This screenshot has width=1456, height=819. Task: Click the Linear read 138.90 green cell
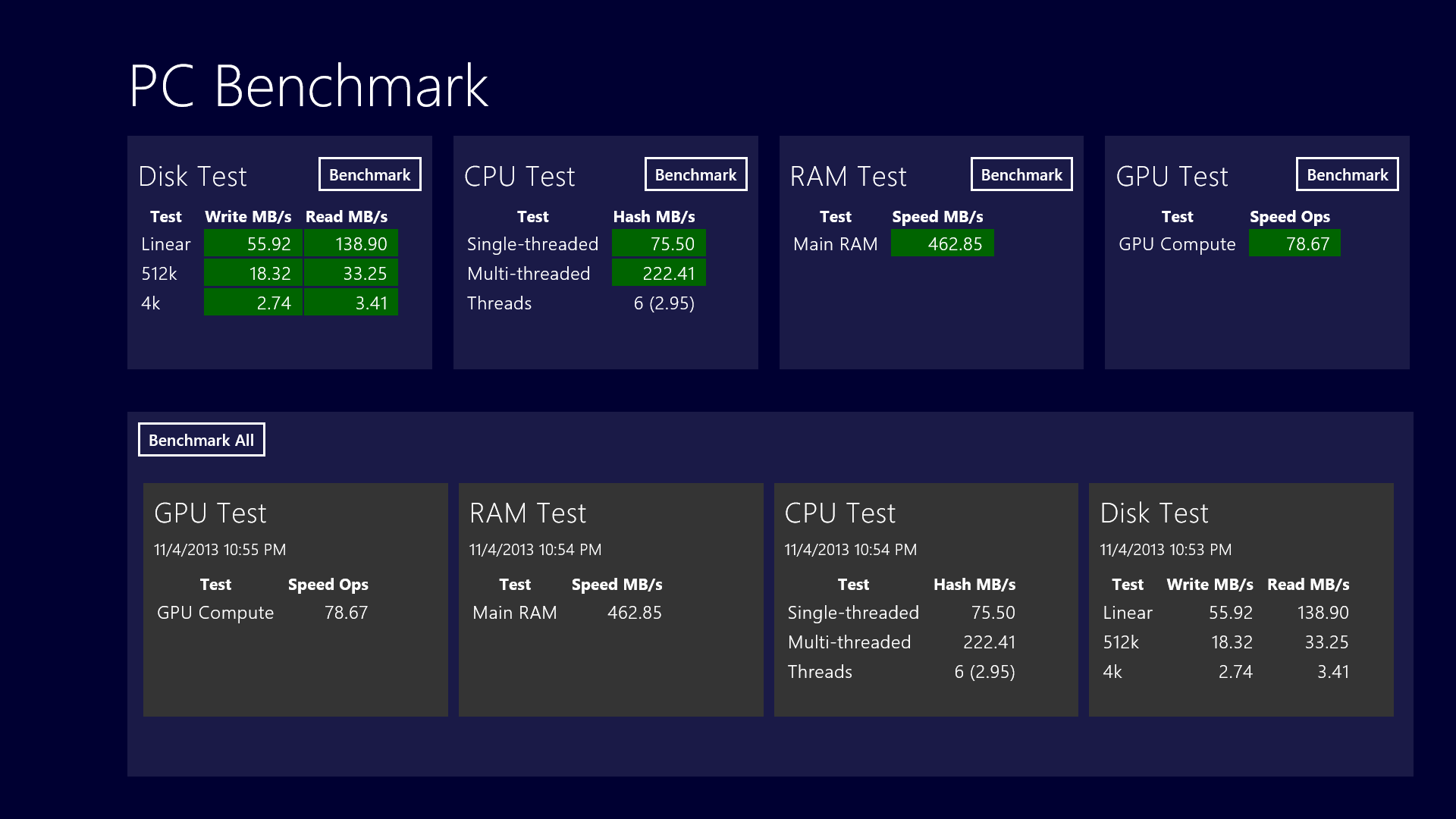point(351,243)
